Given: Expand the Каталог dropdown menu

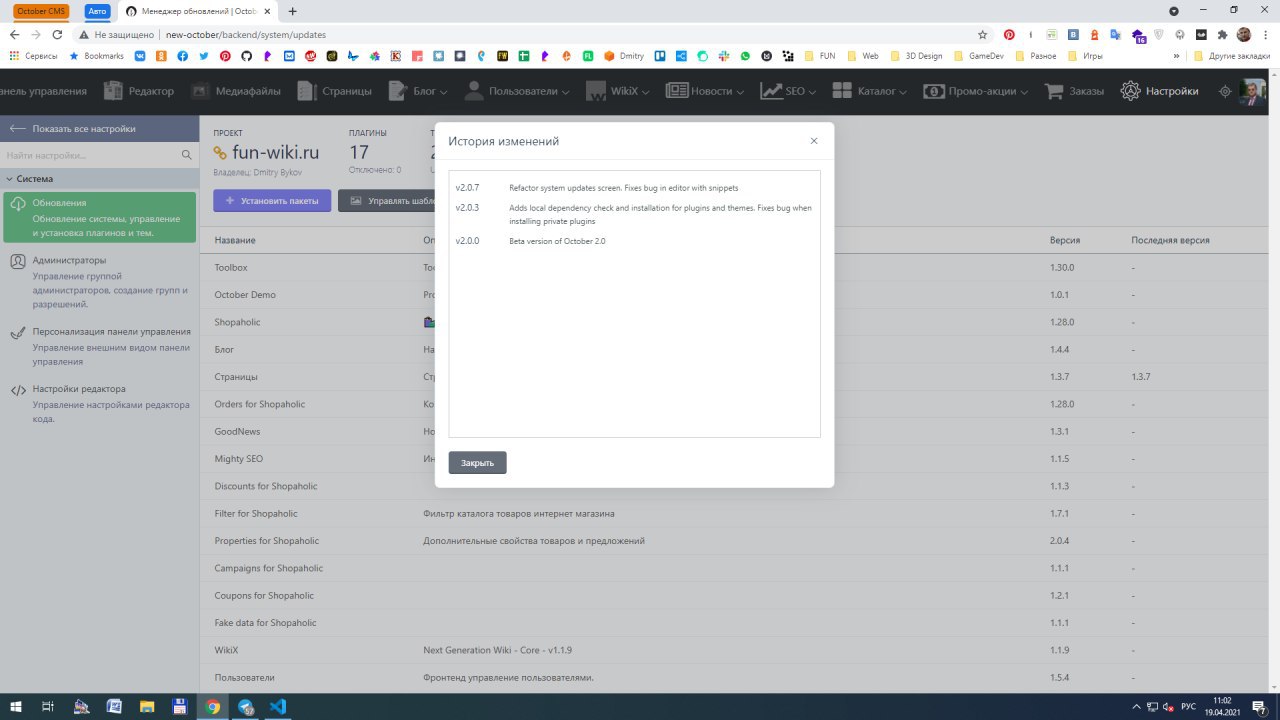Looking at the screenshot, I should [x=869, y=91].
